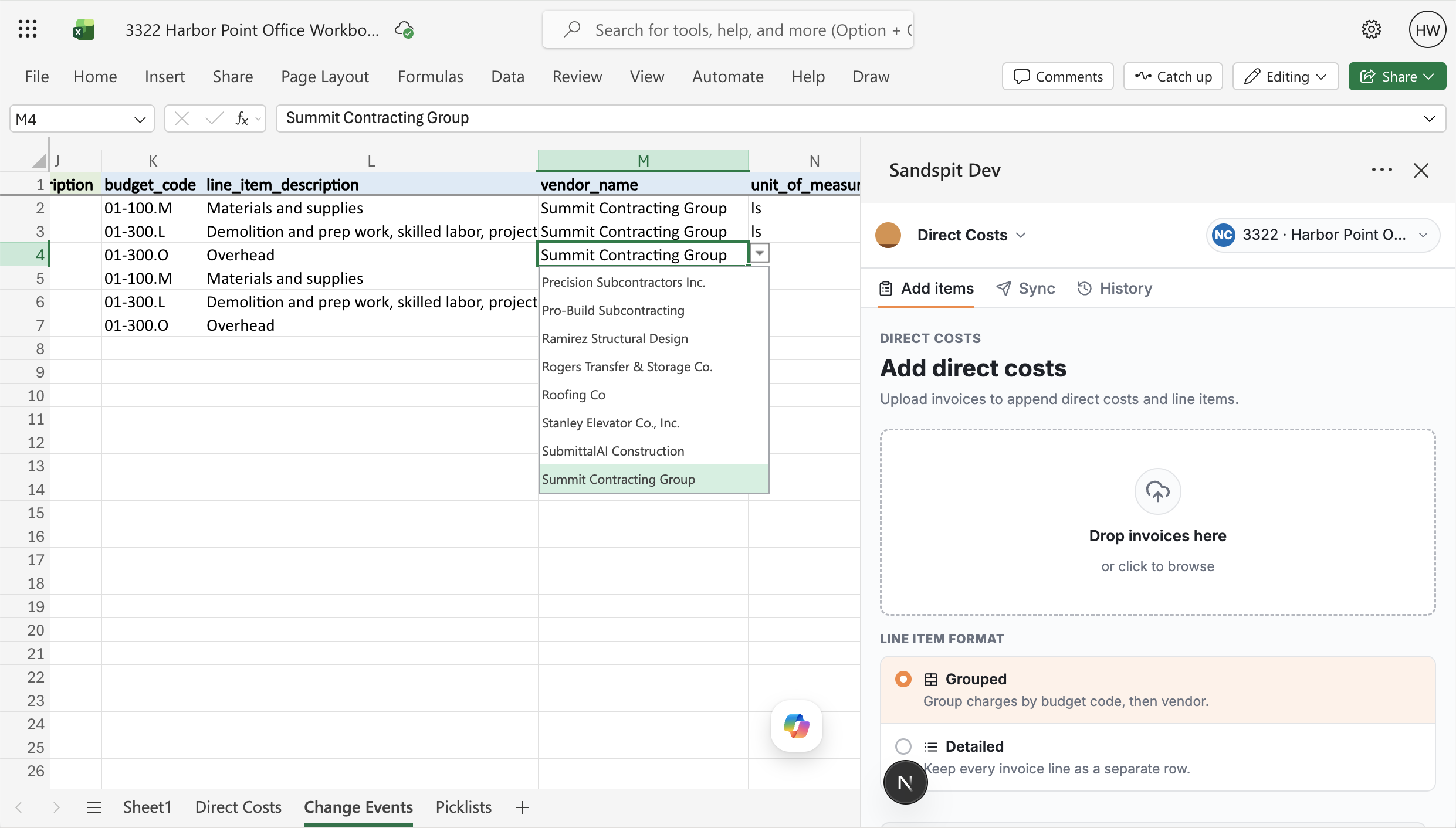This screenshot has width=1456, height=828.
Task: Click the M4 cell validation dropdown arrow
Action: click(x=760, y=253)
